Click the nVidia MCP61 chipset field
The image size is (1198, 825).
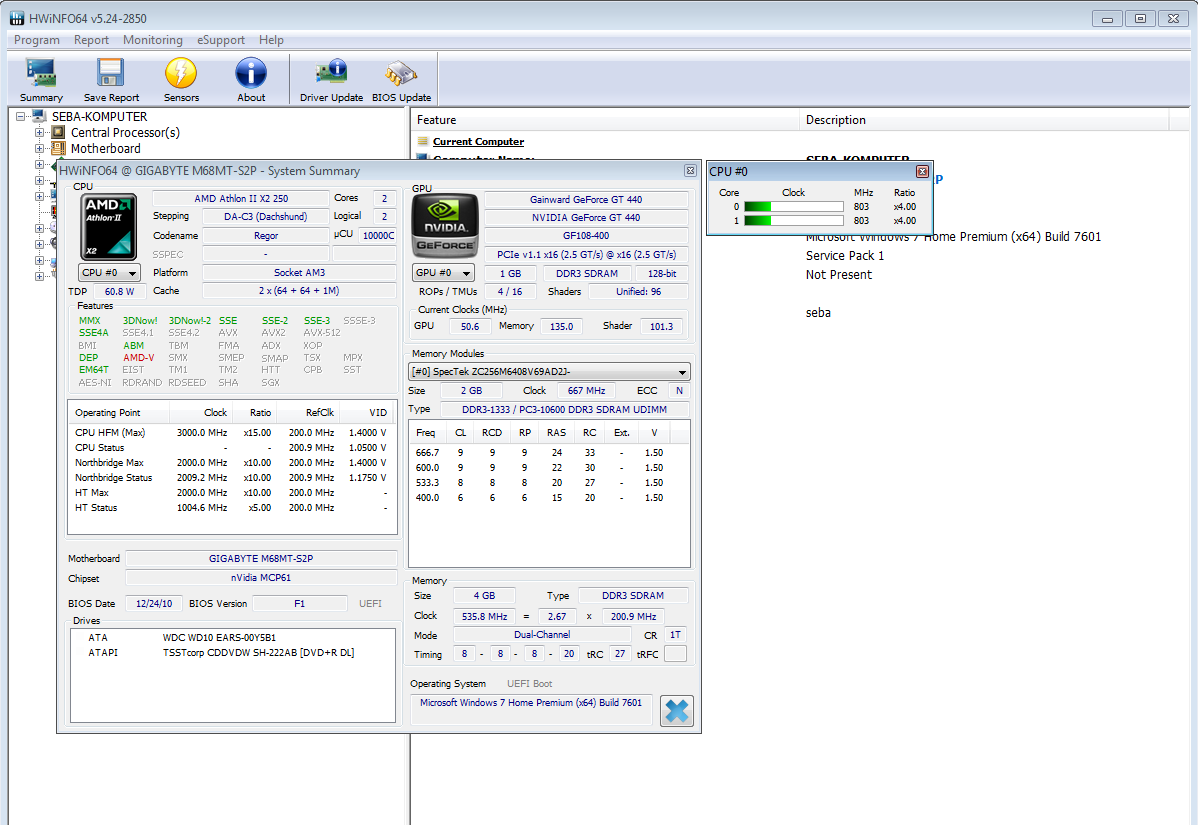tap(261, 578)
